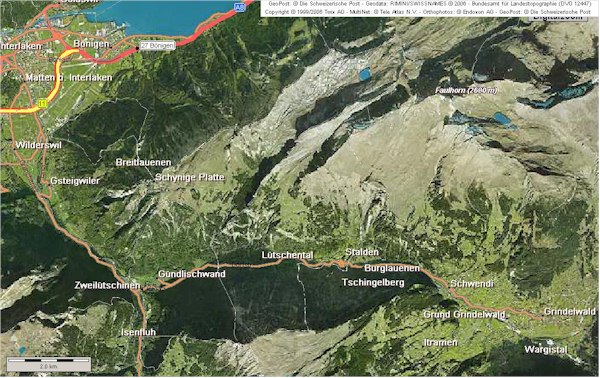The image size is (600, 378).
Task: Click the Zweilütschinen label
Action: click(108, 286)
